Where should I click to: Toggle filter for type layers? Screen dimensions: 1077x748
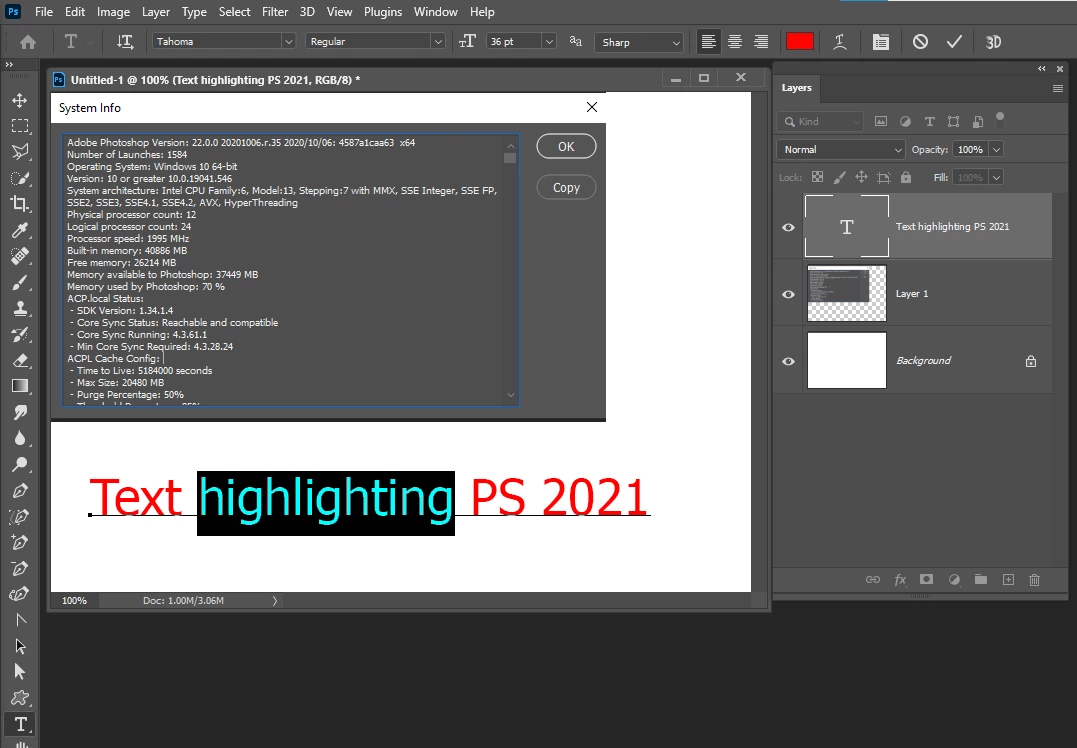tap(929, 122)
